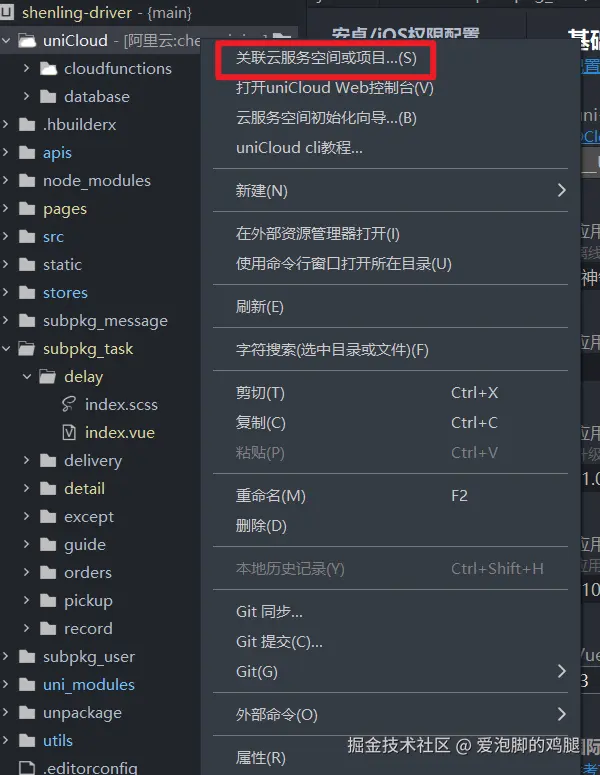The width and height of the screenshot is (600, 775).
Task: Click the index.vue Vue file icon
Action: click(69, 432)
